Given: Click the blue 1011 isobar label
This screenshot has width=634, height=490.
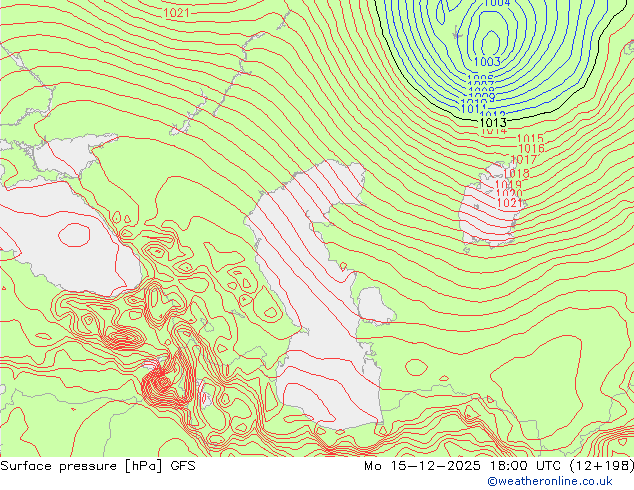Looking at the screenshot, I should click(x=473, y=108).
